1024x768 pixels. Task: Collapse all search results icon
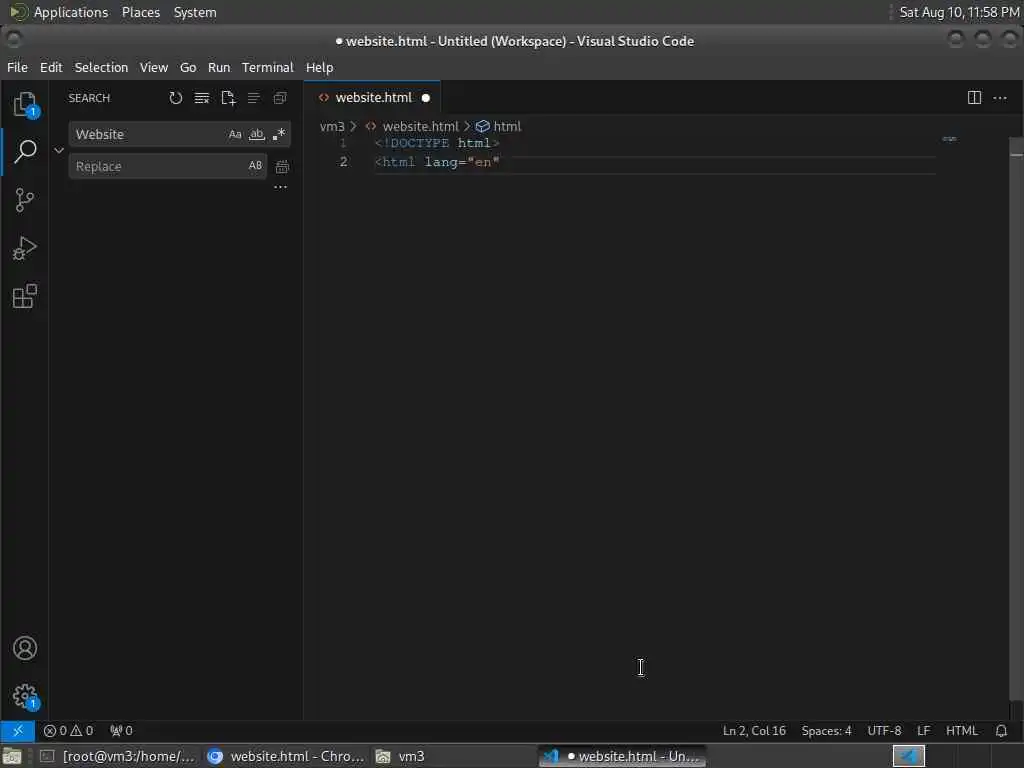click(280, 98)
